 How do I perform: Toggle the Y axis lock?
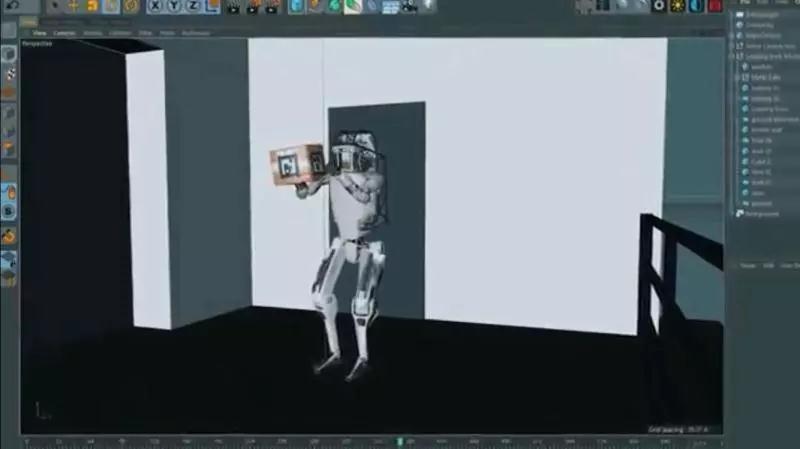(x=176, y=6)
